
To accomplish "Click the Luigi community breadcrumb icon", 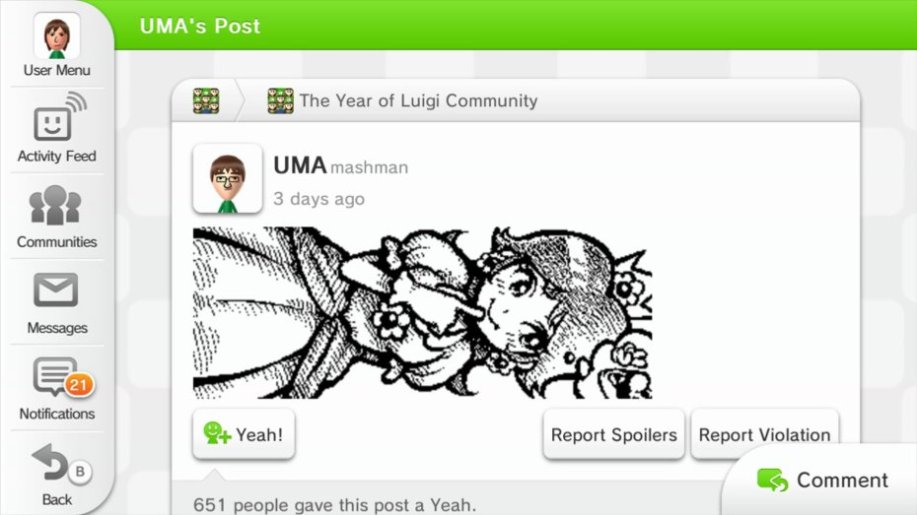I will (x=206, y=101).
